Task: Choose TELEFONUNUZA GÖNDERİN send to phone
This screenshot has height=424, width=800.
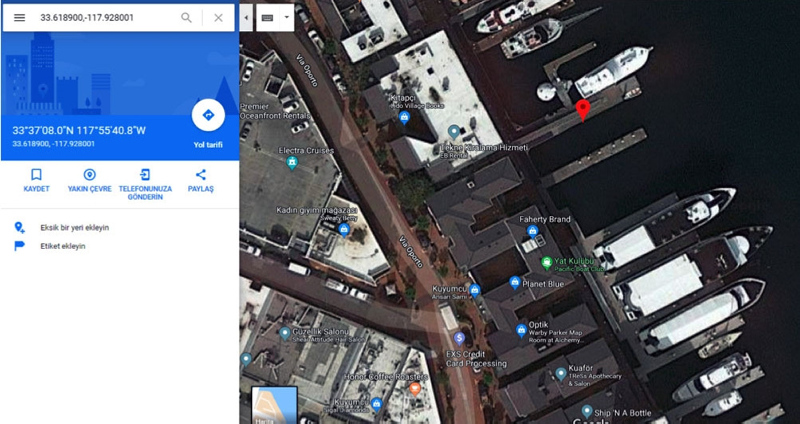Action: click(x=145, y=185)
